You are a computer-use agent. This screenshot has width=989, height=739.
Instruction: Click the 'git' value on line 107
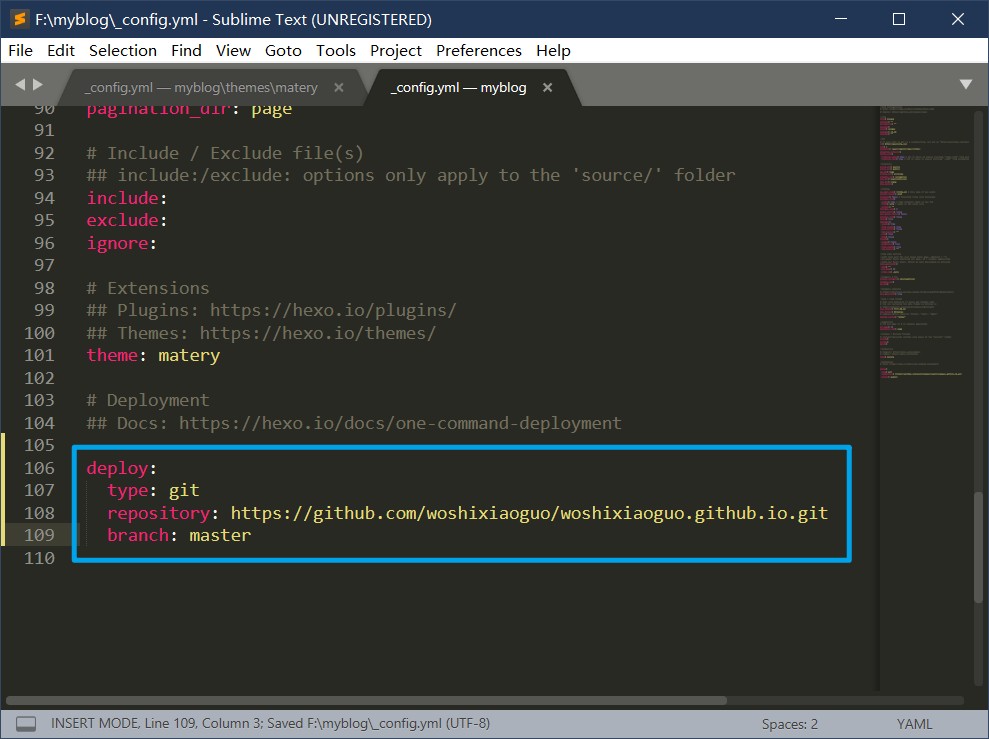[184, 490]
